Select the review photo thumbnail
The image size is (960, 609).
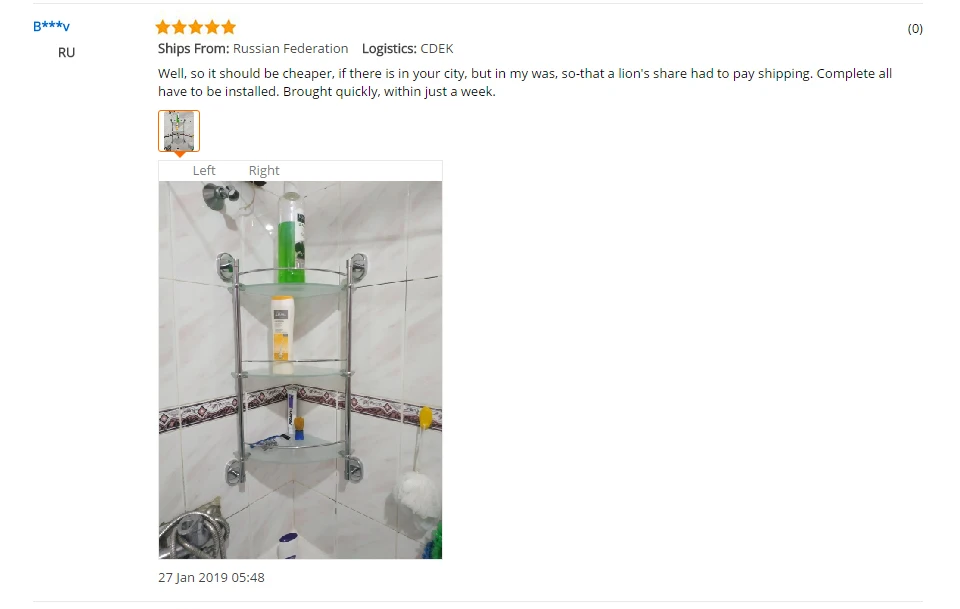(179, 131)
